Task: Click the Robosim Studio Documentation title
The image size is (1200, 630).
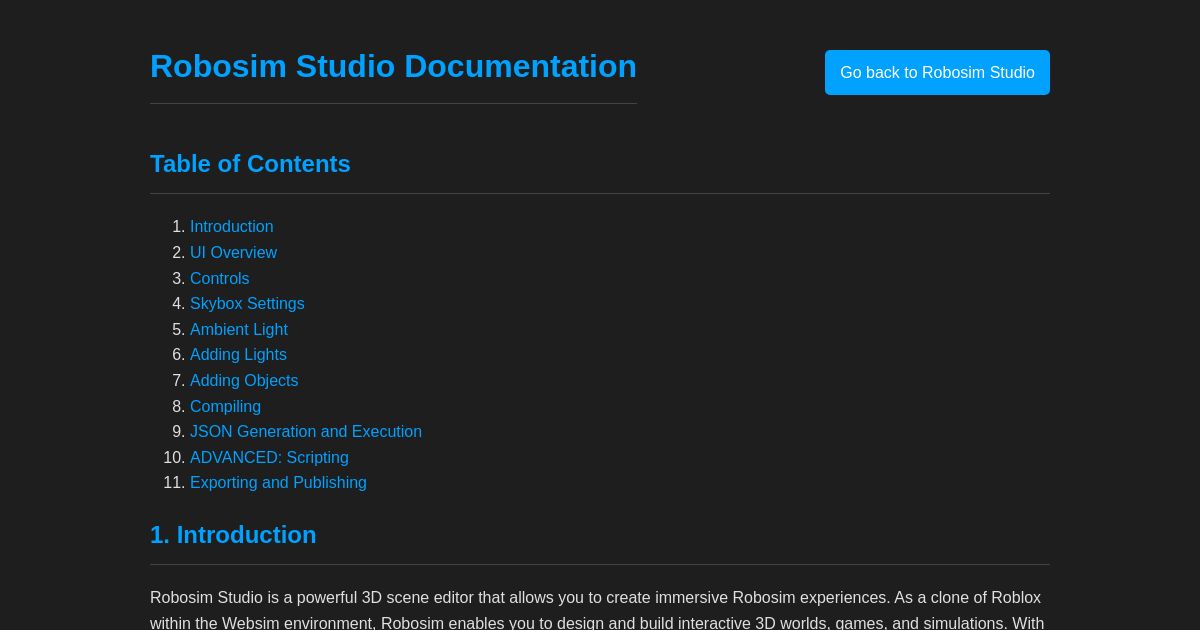Action: click(x=393, y=66)
